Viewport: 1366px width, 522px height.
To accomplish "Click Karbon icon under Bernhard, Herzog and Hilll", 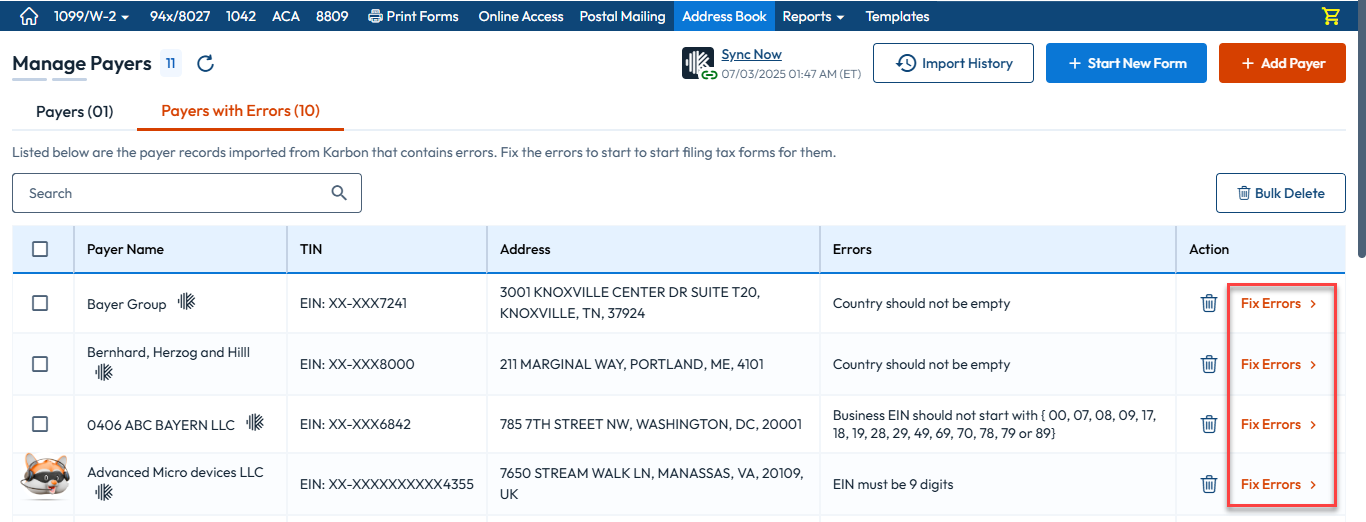I will click(104, 372).
